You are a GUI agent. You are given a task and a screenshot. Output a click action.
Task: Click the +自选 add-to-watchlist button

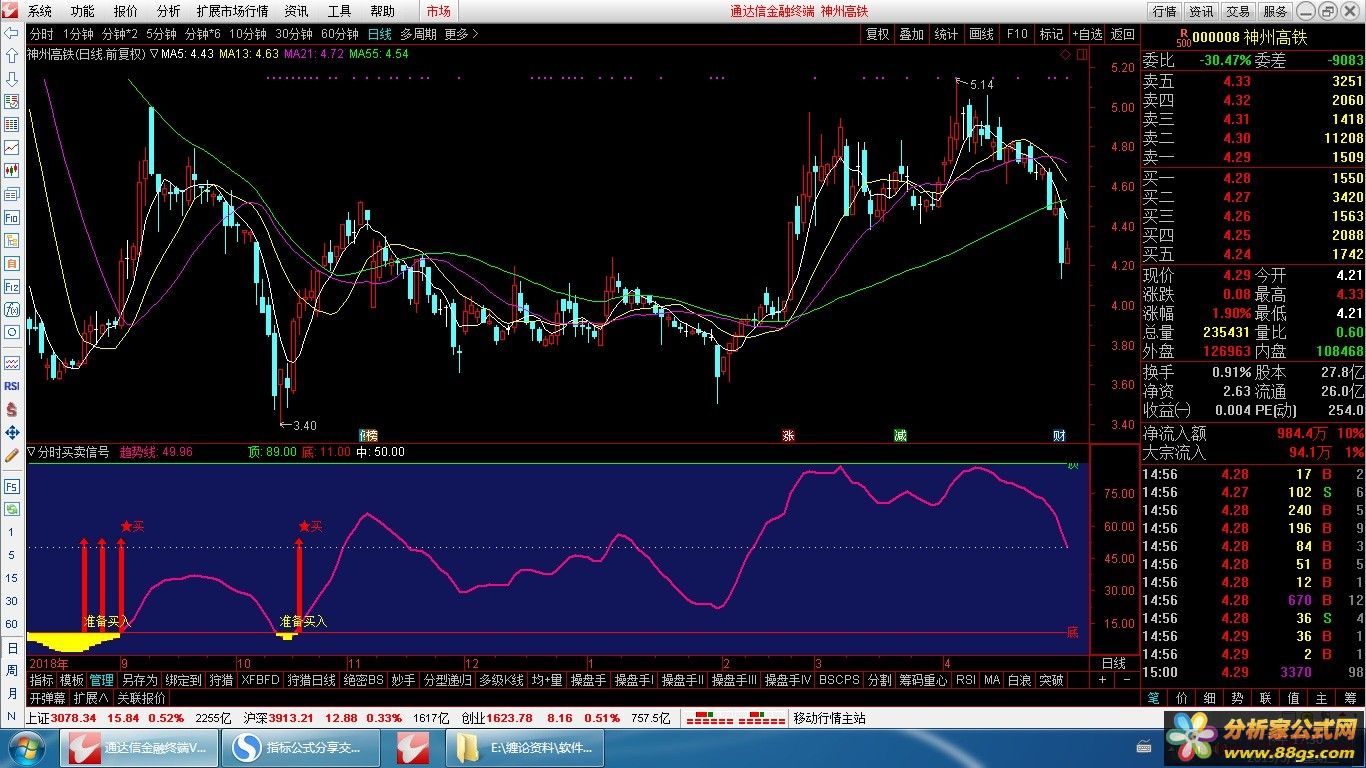(x=1087, y=33)
